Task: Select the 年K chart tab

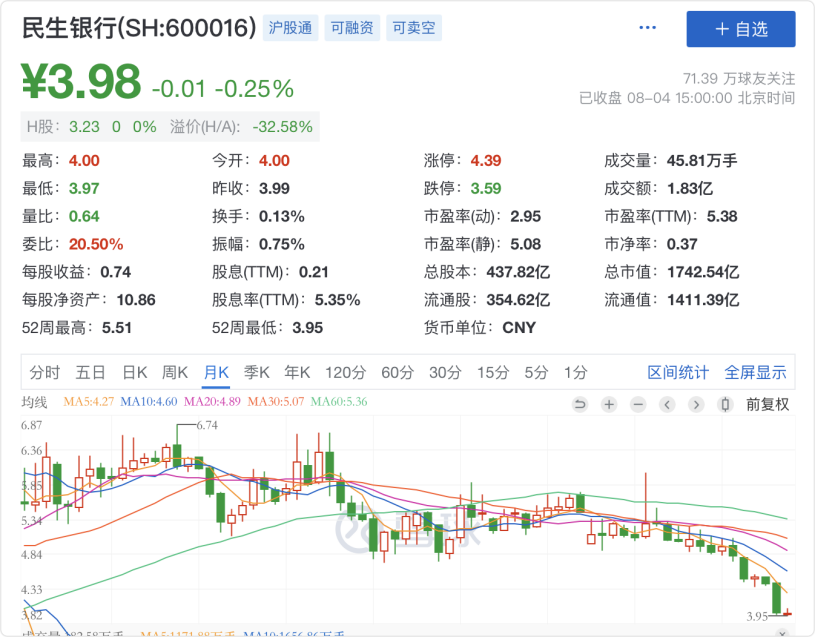Action: pos(297,372)
